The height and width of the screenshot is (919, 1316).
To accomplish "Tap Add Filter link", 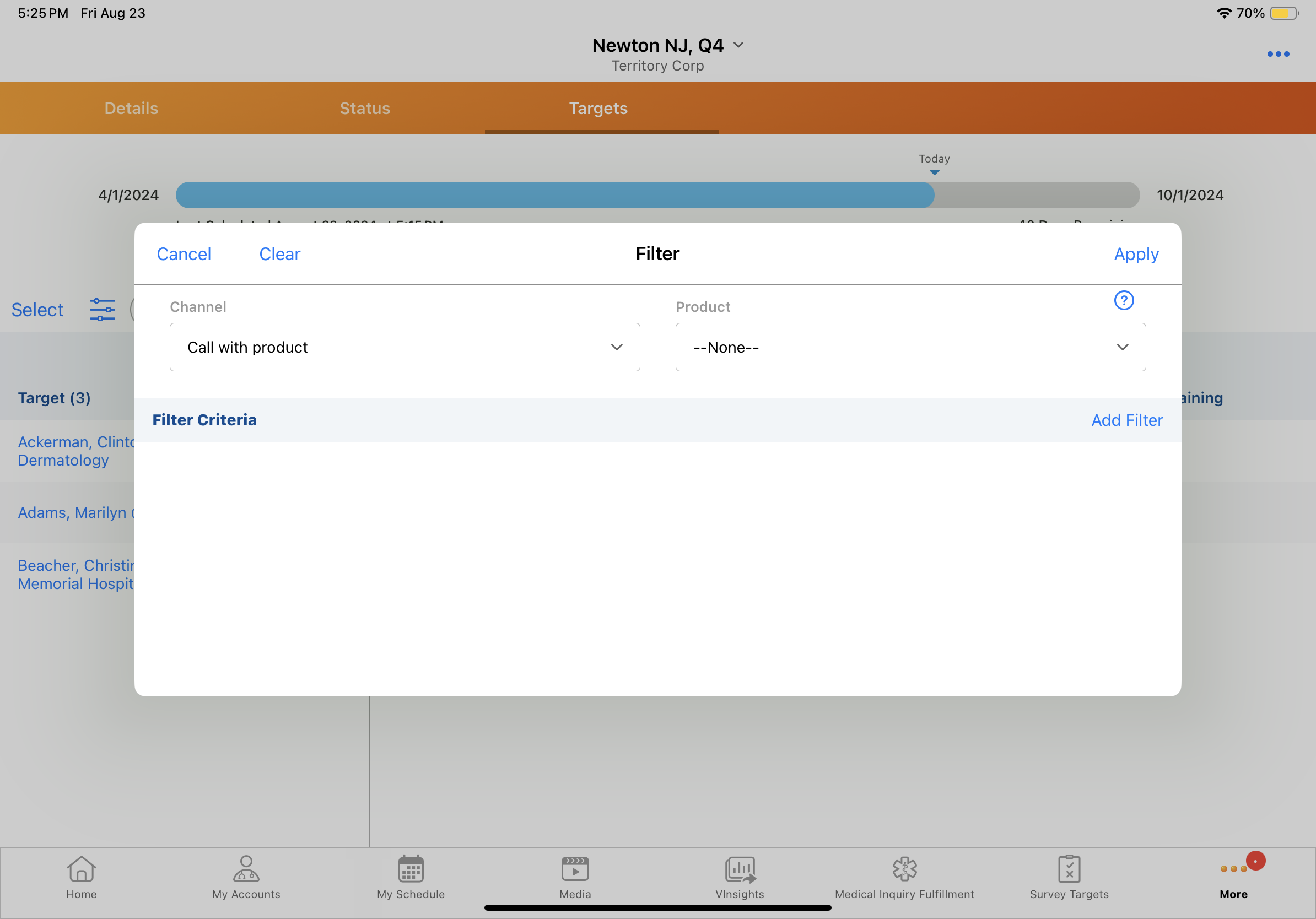I will pyautogui.click(x=1126, y=420).
